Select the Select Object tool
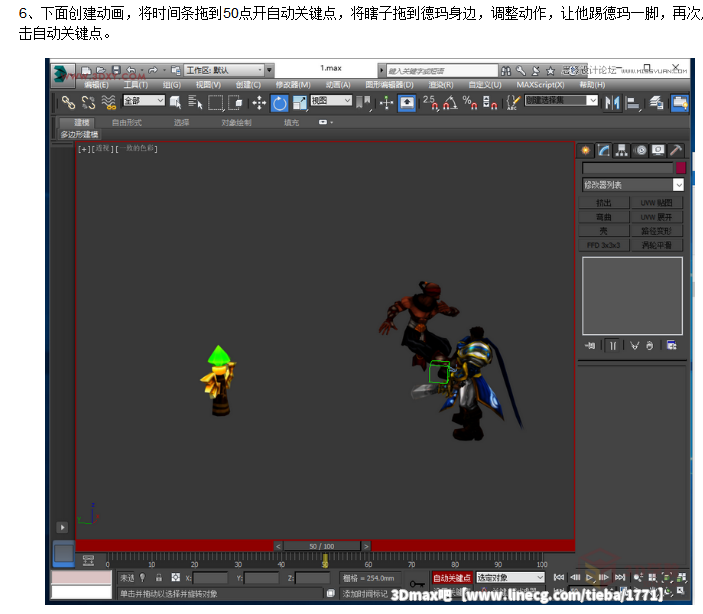Viewport: 703px width, 614px height. tap(175, 103)
